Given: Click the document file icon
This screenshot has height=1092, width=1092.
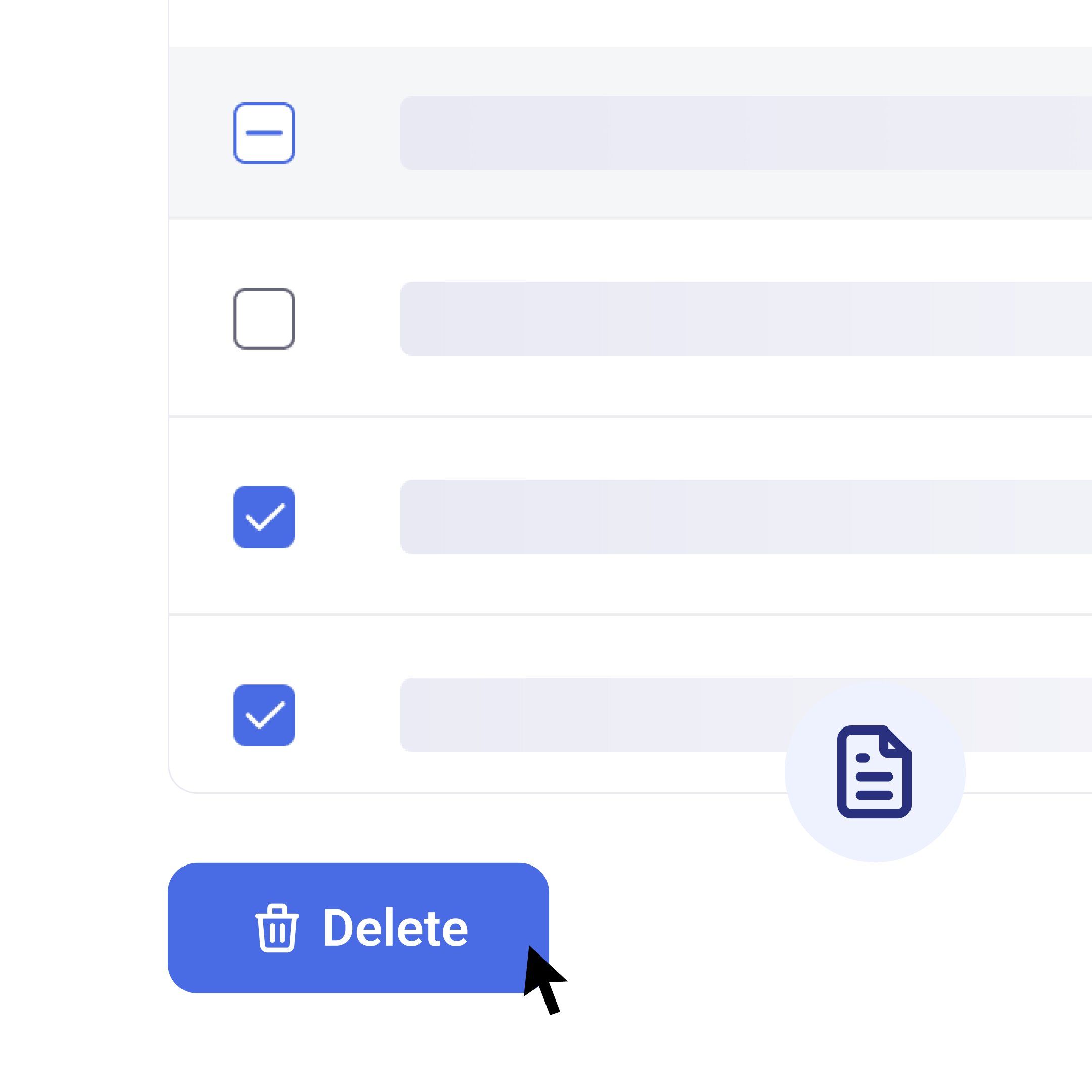Looking at the screenshot, I should pos(874,771).
